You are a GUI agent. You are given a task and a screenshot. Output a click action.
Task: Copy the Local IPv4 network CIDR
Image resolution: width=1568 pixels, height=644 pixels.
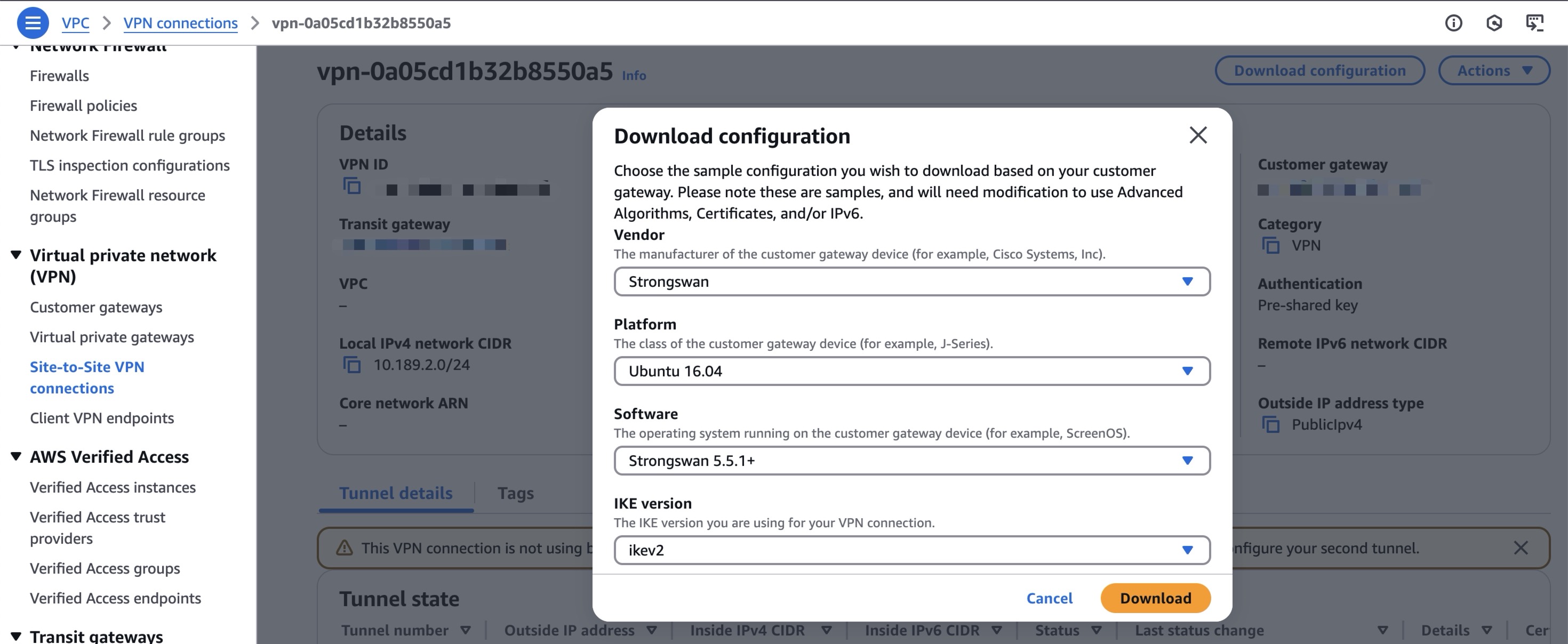(x=352, y=365)
